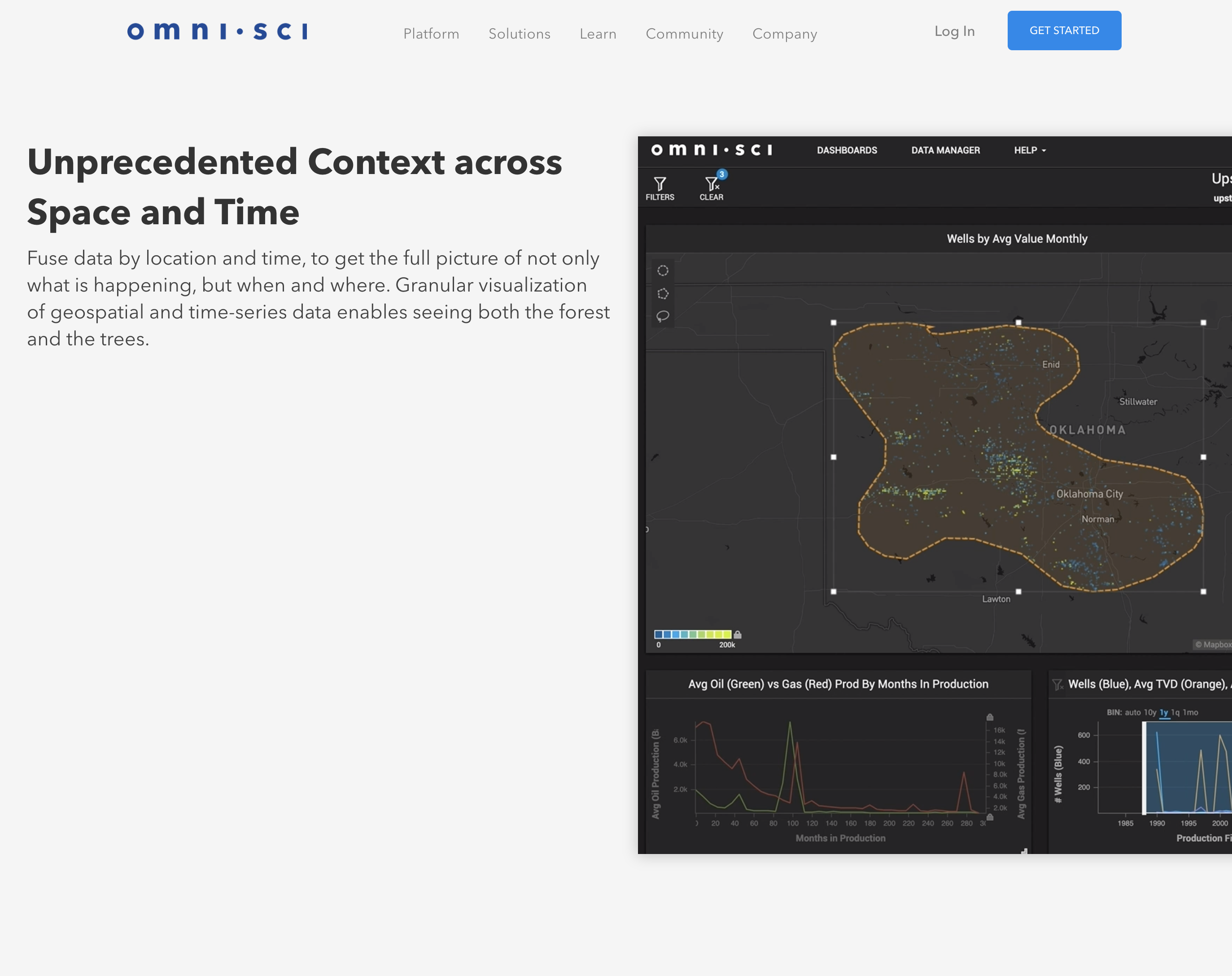The image size is (1232, 976).
Task: Click the Wells chart filter-clear icon
Action: click(1057, 684)
